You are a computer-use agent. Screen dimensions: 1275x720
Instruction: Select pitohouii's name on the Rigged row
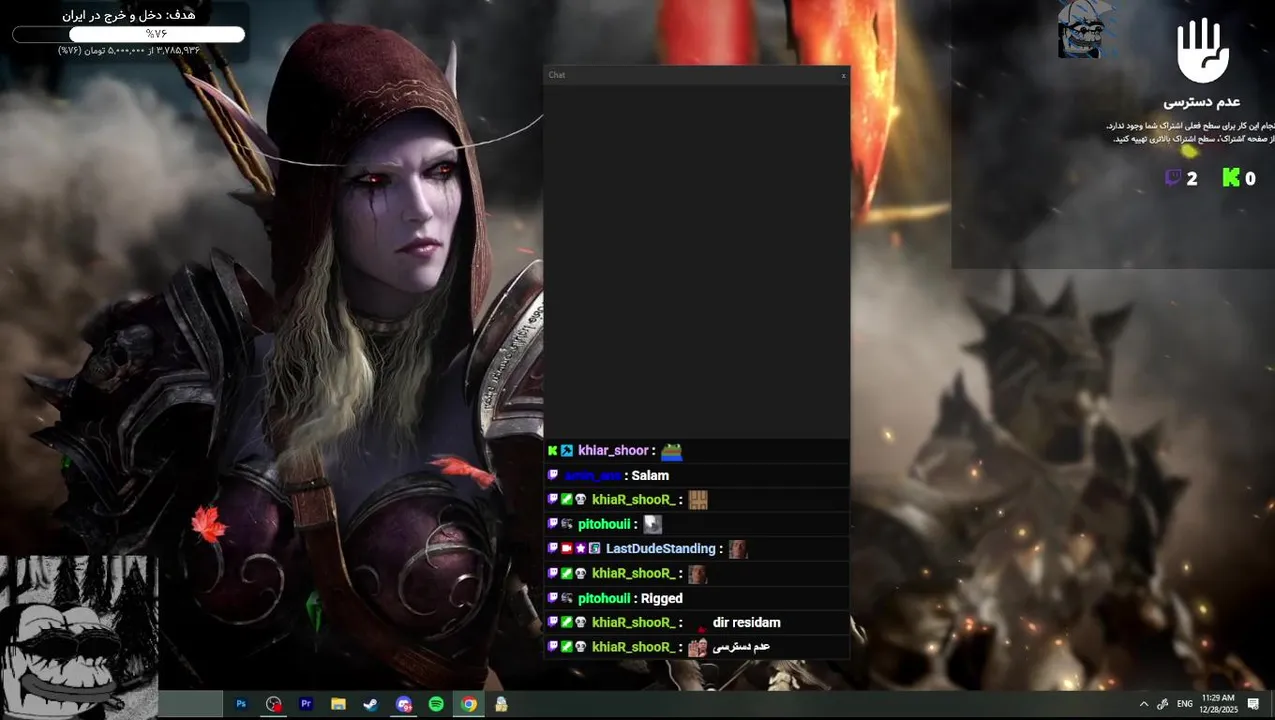(x=604, y=598)
